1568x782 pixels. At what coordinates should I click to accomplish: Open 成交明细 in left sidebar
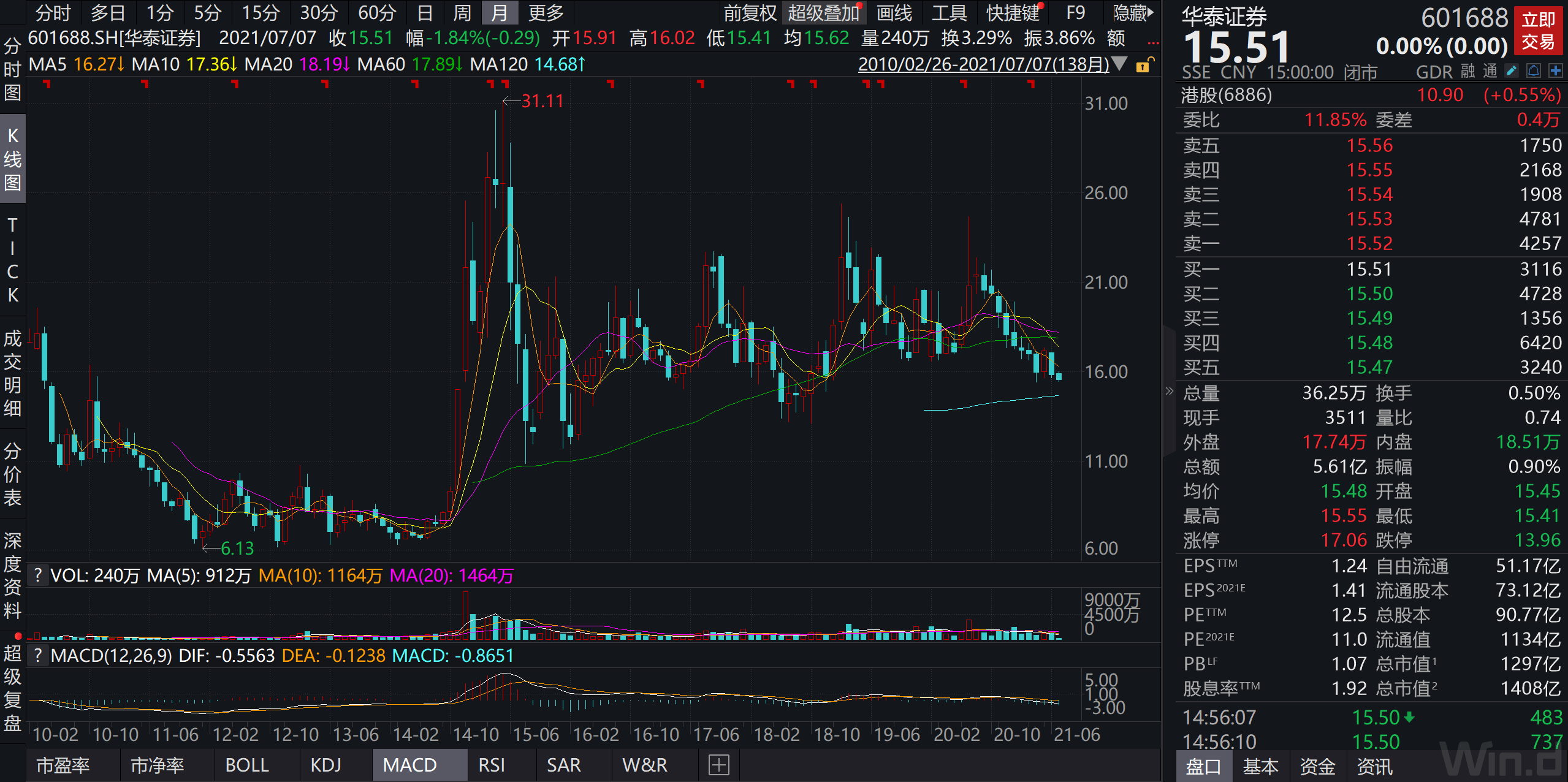(12, 373)
